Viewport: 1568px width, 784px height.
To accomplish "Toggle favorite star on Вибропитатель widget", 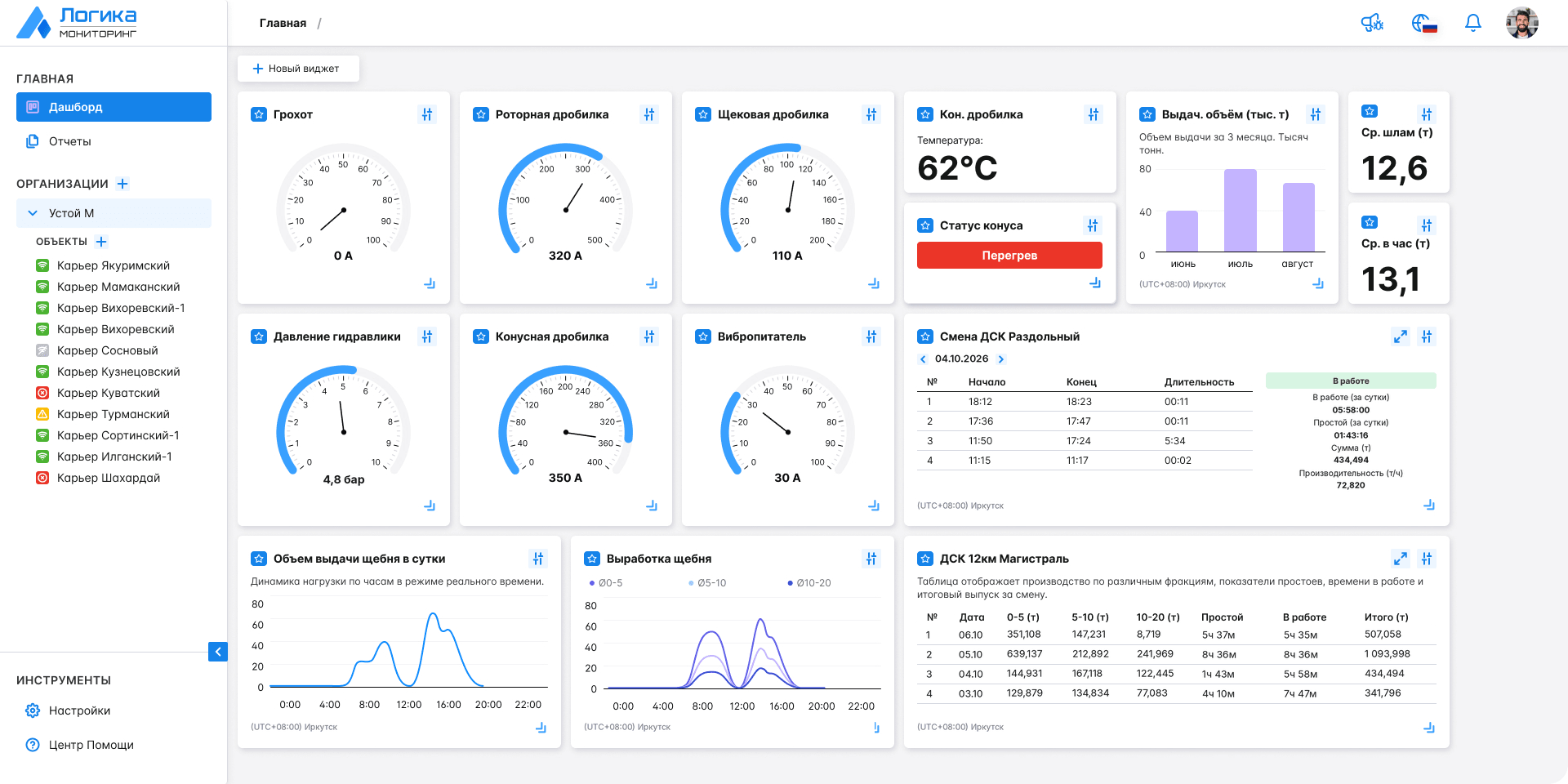I will click(703, 336).
